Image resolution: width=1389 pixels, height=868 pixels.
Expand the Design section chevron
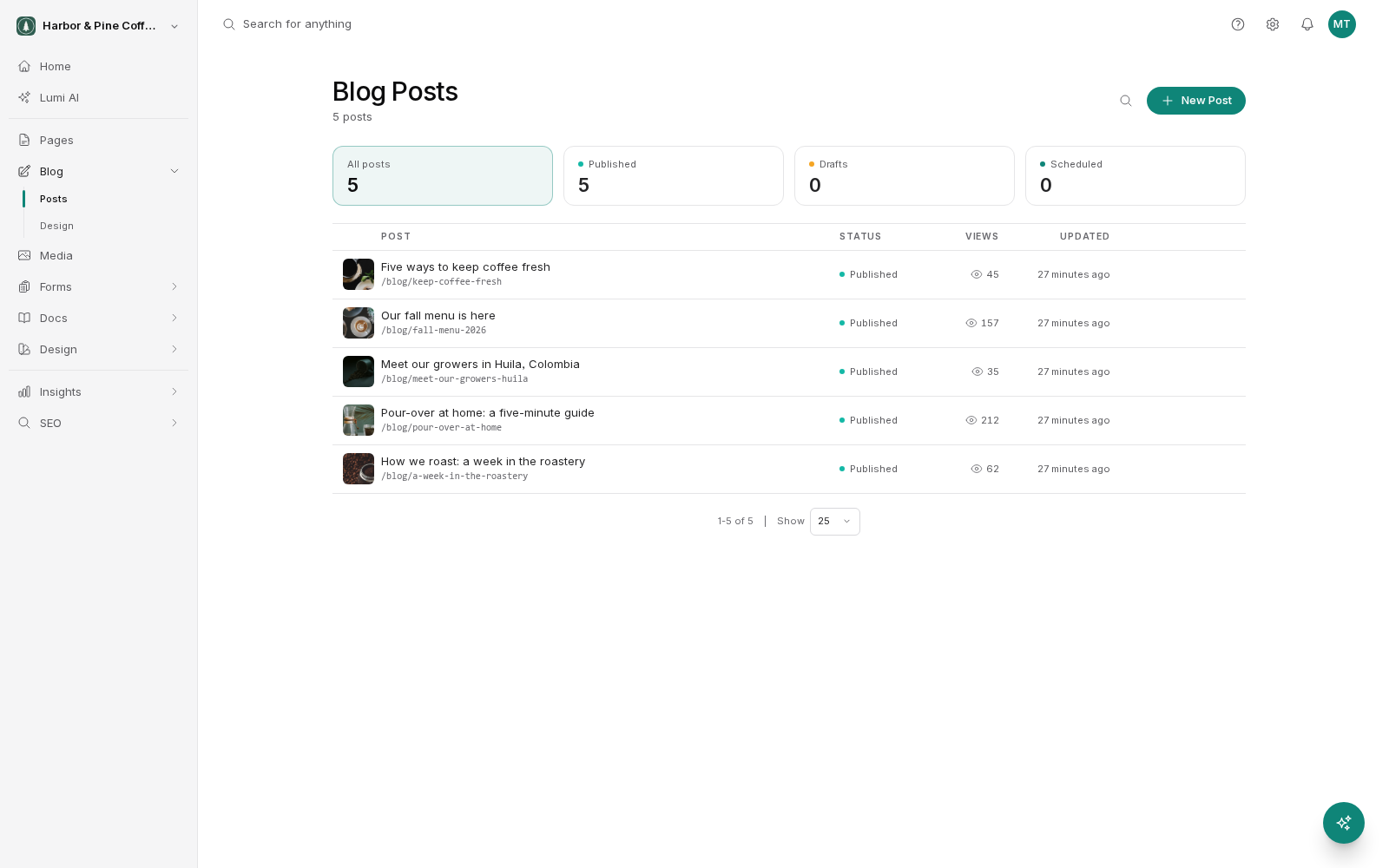pos(174,349)
